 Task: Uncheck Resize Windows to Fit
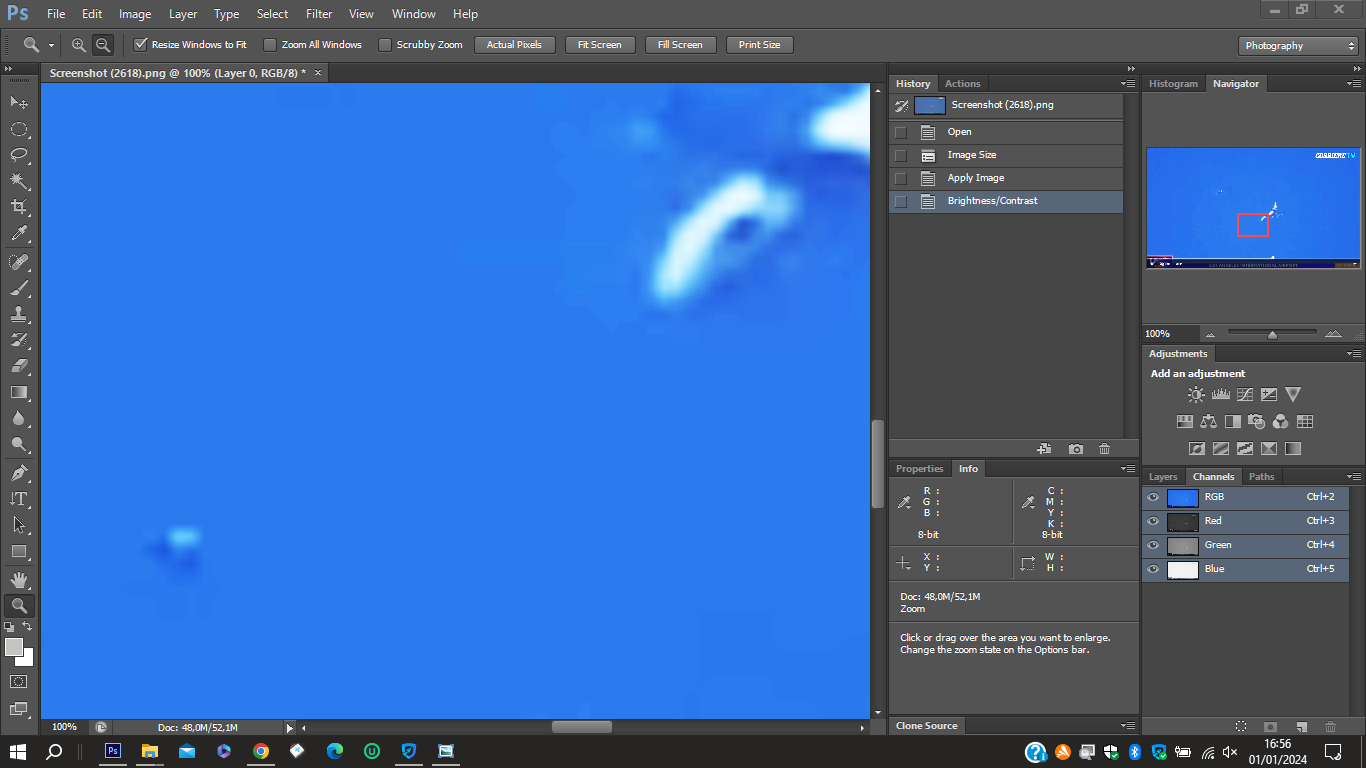(x=141, y=45)
